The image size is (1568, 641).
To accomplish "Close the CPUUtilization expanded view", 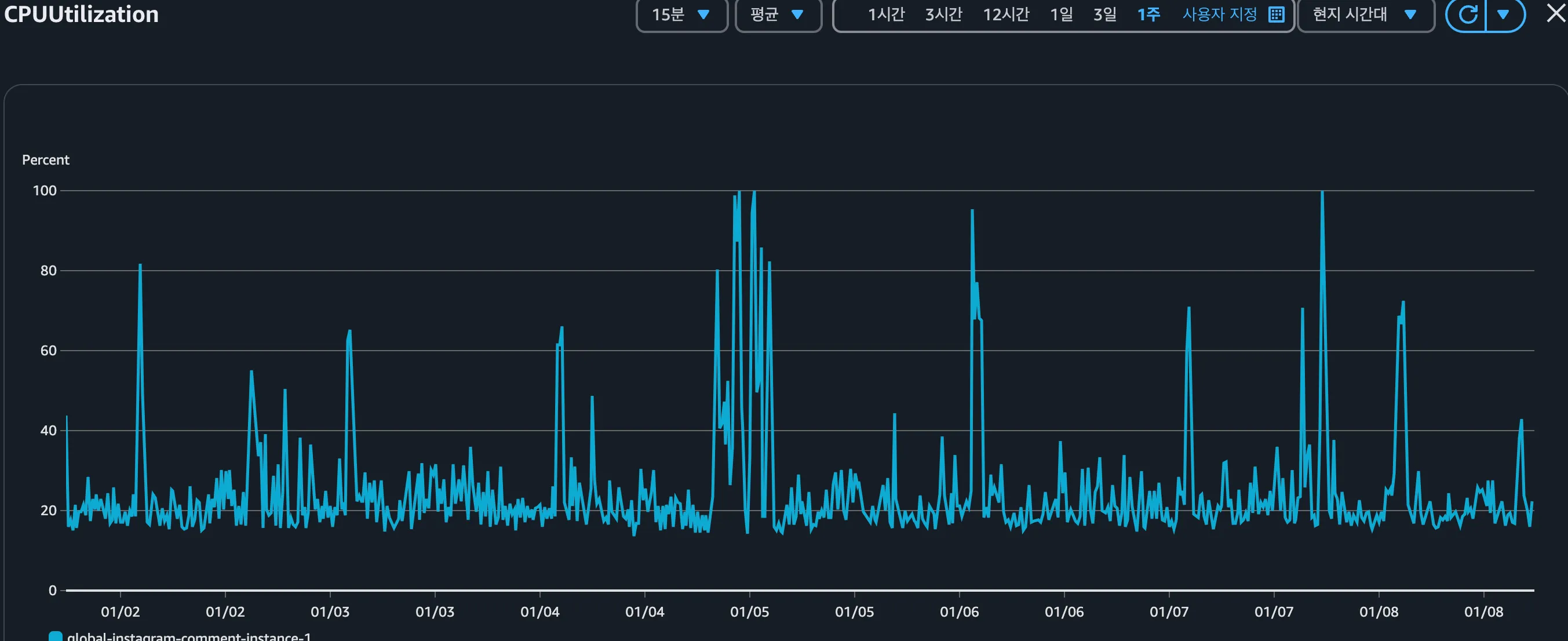I will click(1555, 13).
